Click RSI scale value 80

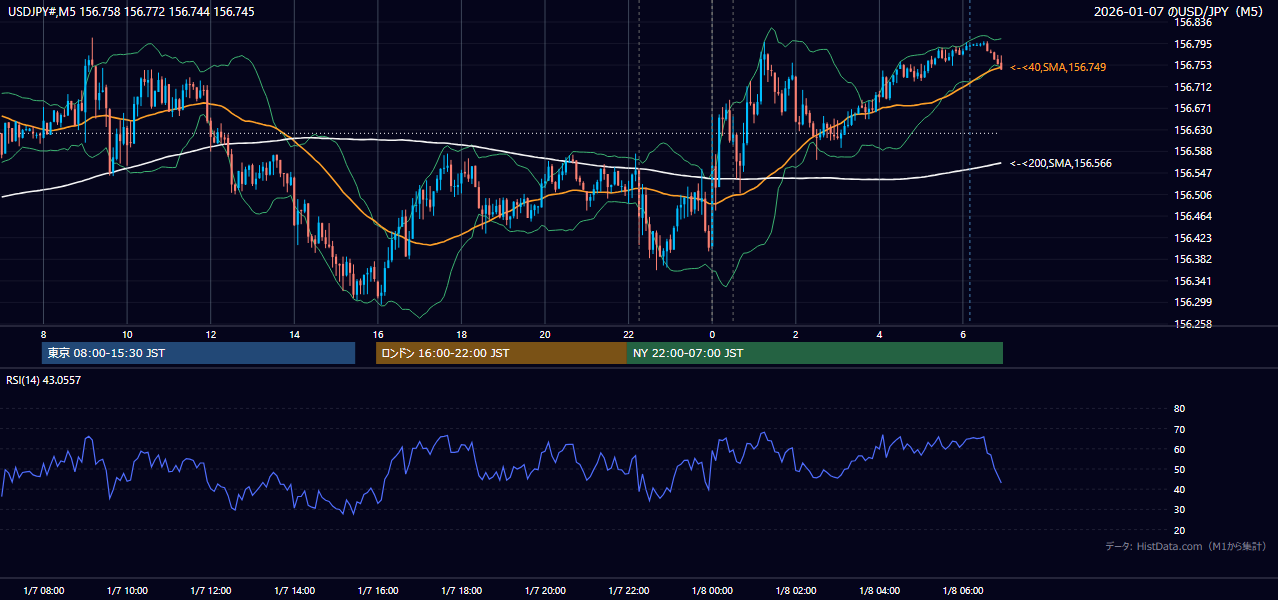(x=1179, y=409)
